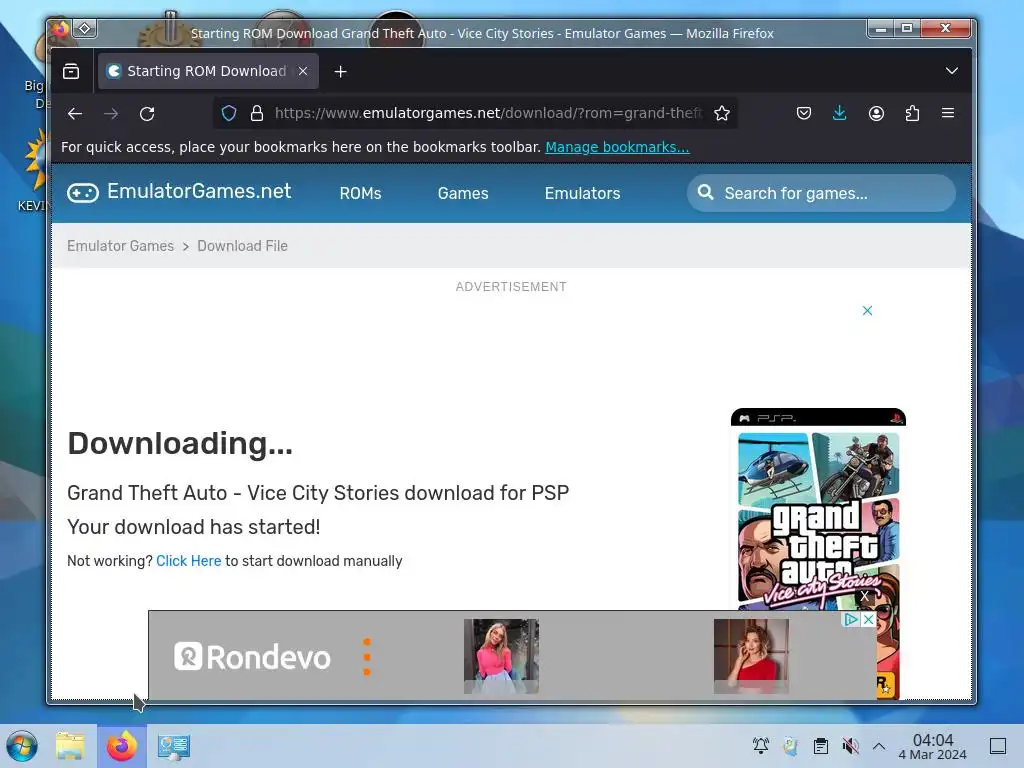Click the pink-top woman ad photo

(501, 656)
